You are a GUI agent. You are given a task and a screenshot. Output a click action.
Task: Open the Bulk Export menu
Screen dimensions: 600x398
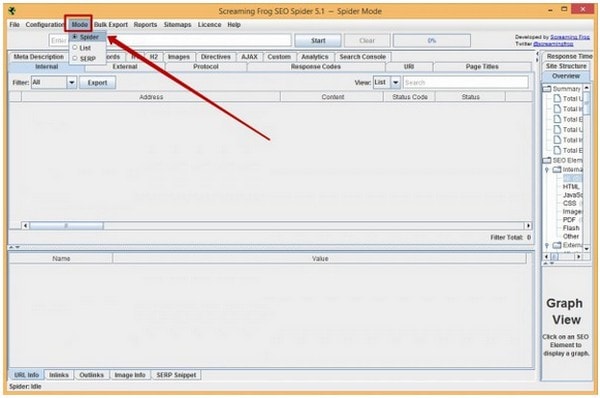tap(111, 24)
